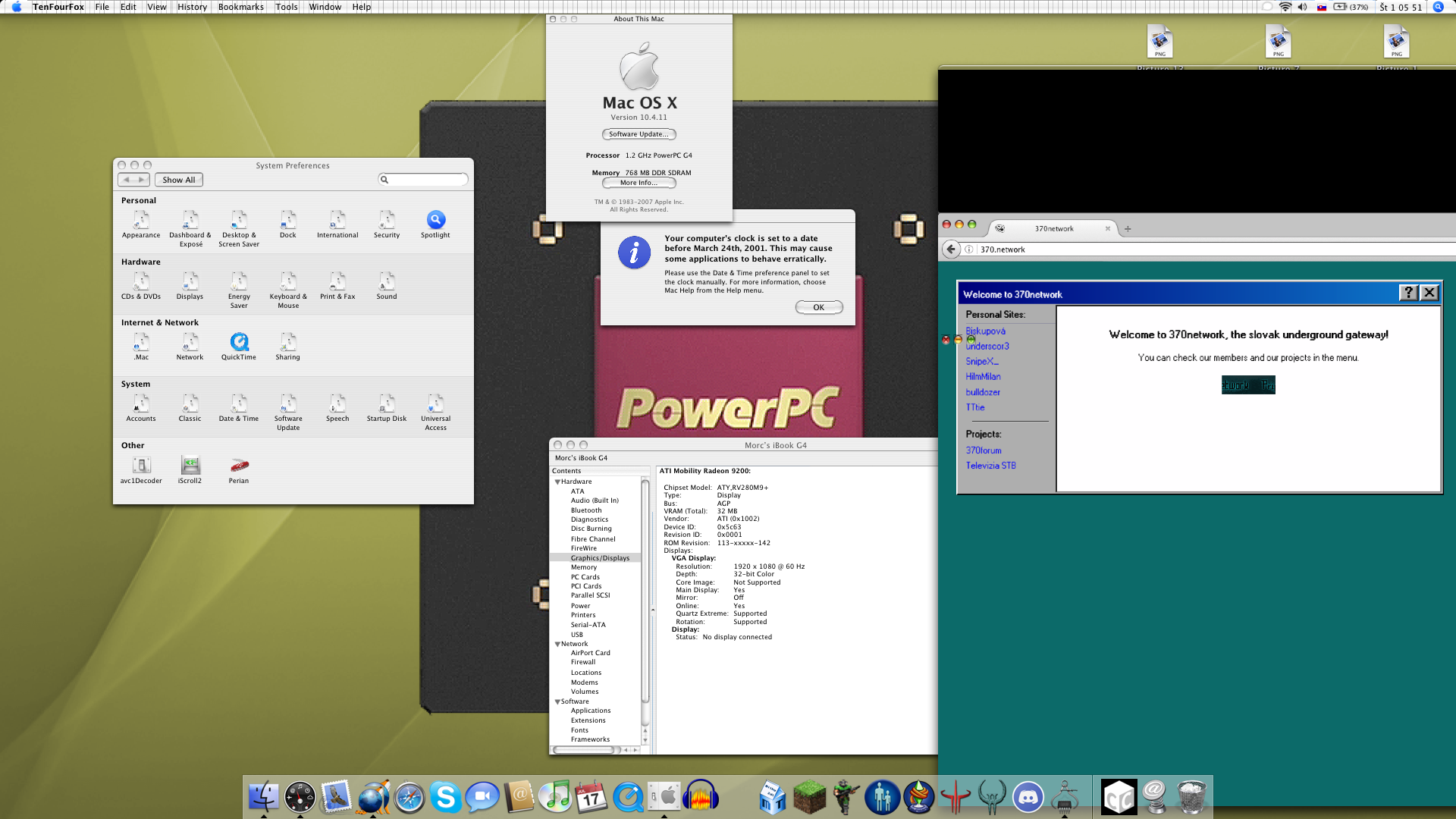Image resolution: width=1456 pixels, height=819 pixels.
Task: Open Displays preference pane
Action: tap(190, 286)
